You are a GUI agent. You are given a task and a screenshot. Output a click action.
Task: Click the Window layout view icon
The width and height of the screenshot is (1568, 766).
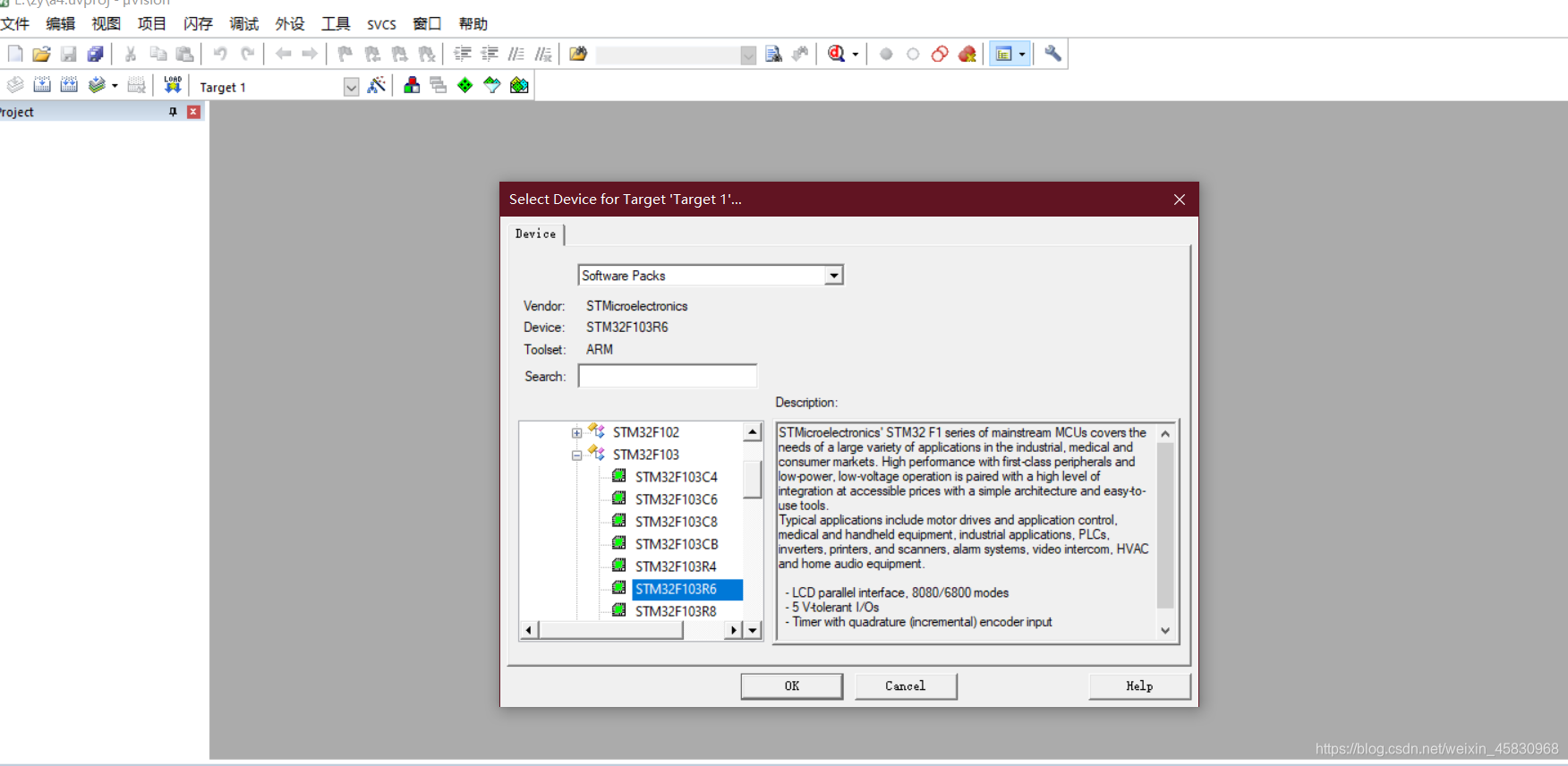[x=1004, y=55]
